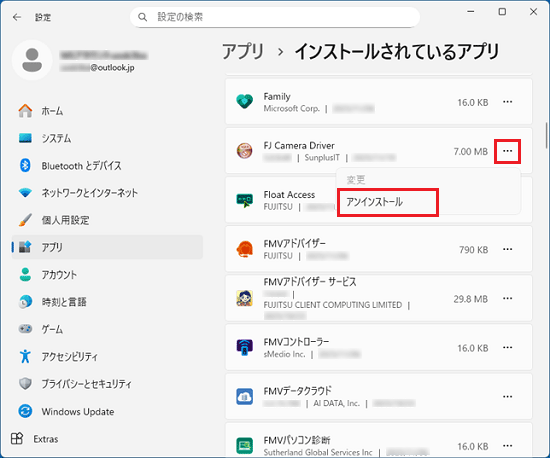Screen dimensions: 550x458
Task: Focus the 設定の検索 search field
Action: point(275,17)
